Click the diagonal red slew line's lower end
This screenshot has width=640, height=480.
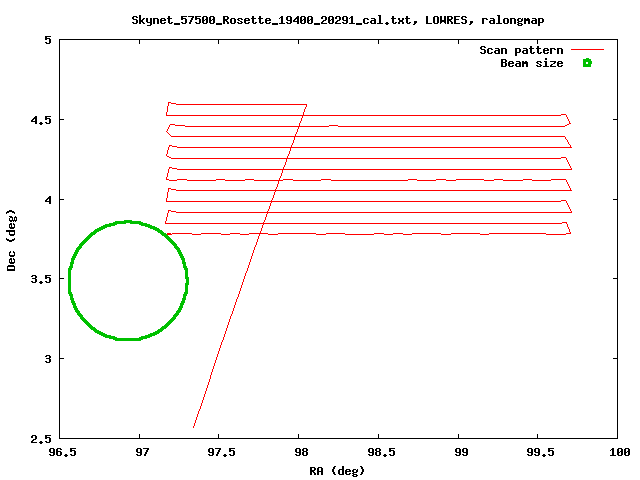193,427
